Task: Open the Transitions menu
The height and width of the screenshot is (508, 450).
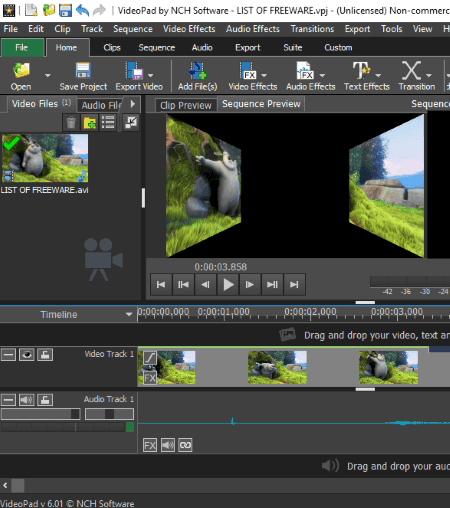Action: pos(312,29)
